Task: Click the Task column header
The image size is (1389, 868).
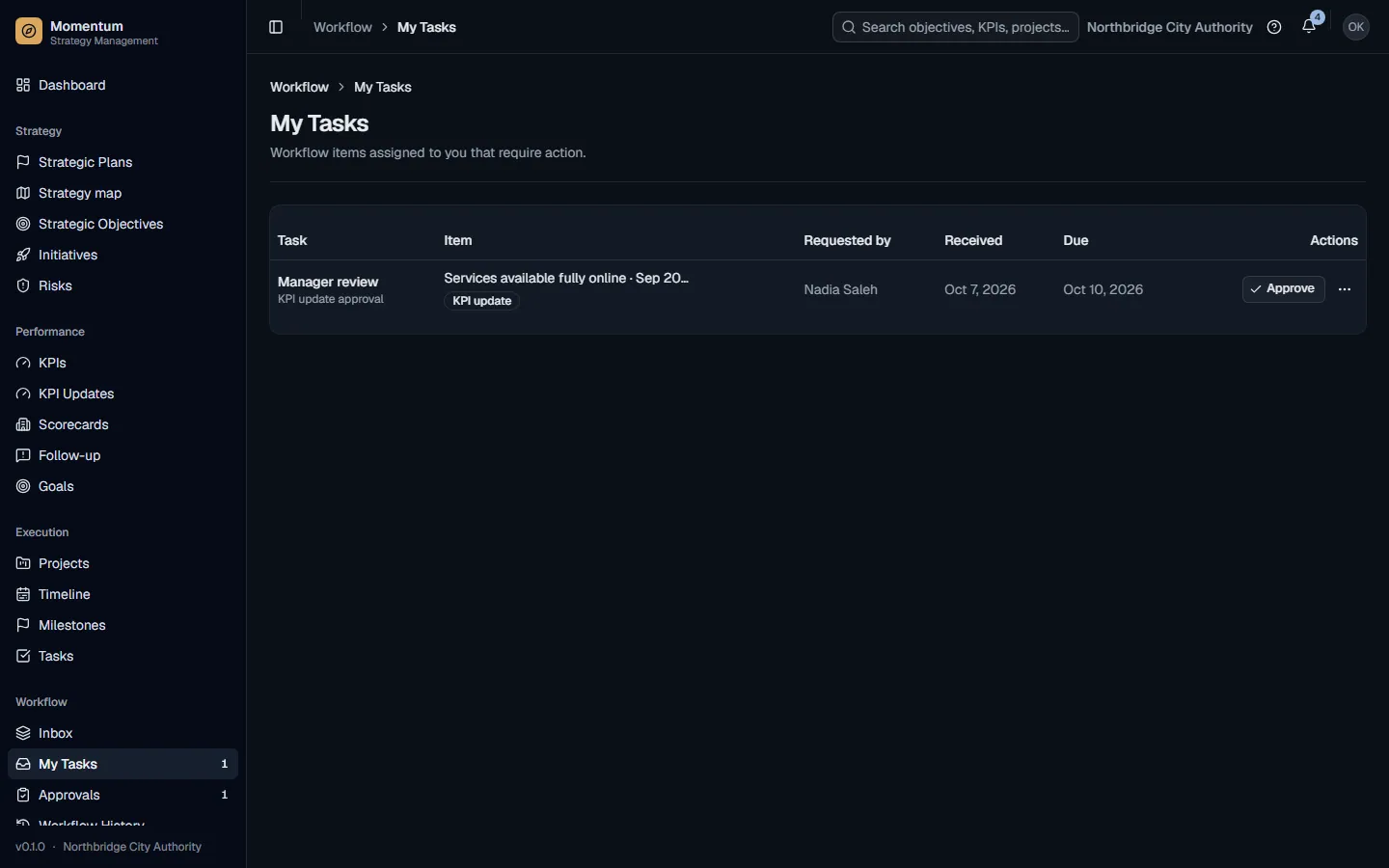Action: tap(292, 240)
